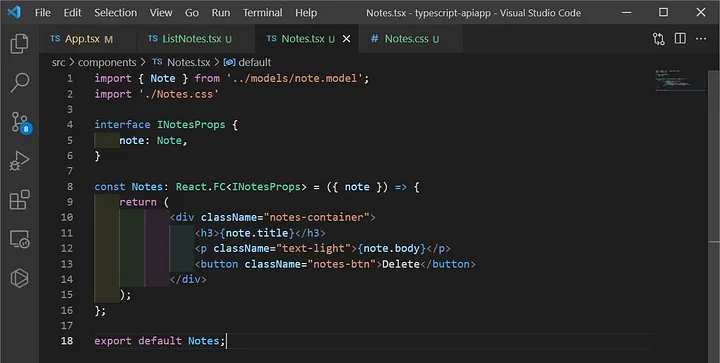Click the closing </div> tag on line 14
Image resolution: width=720 pixels, height=363 pixels.
click(x=188, y=279)
